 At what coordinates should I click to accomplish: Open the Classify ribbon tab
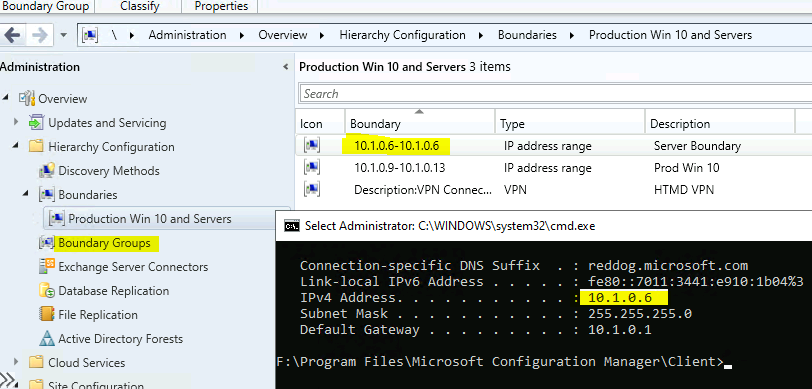140,6
